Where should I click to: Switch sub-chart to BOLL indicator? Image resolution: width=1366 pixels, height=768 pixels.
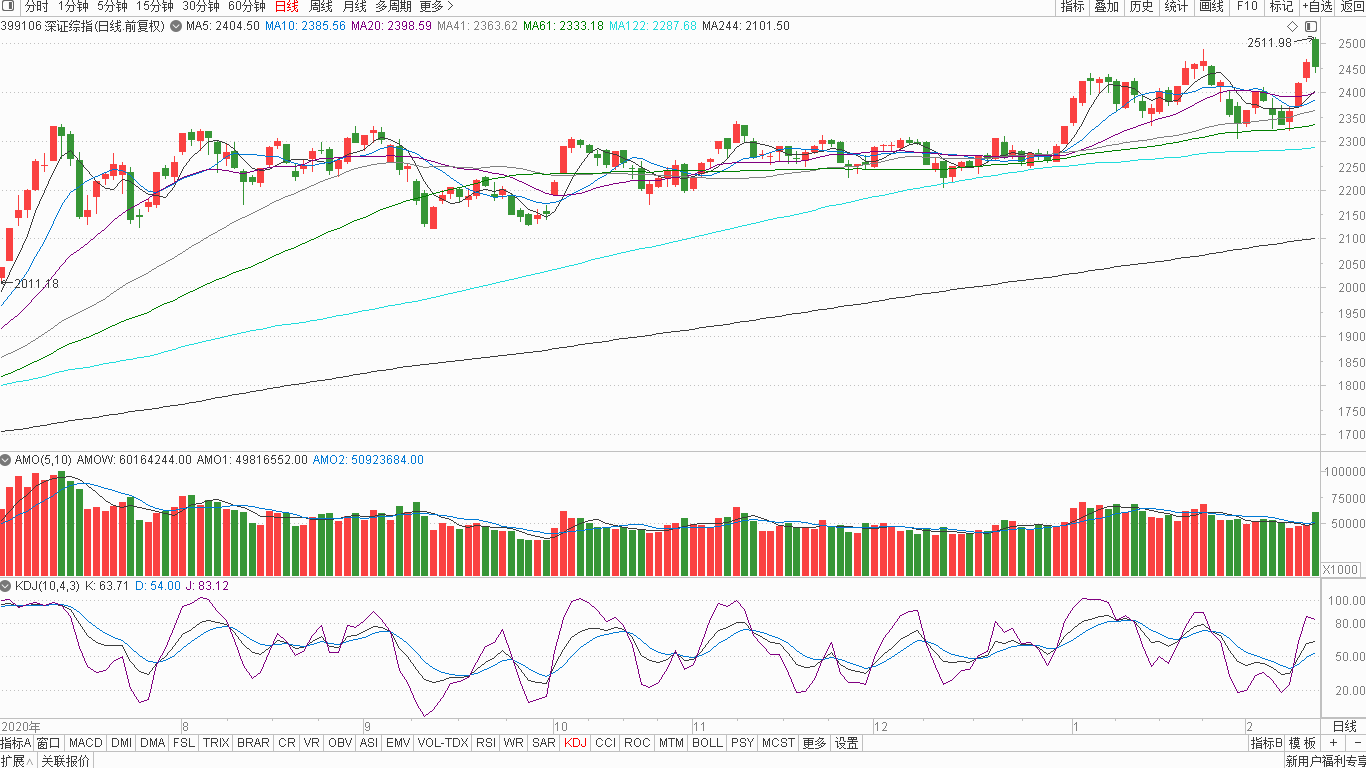[707, 743]
